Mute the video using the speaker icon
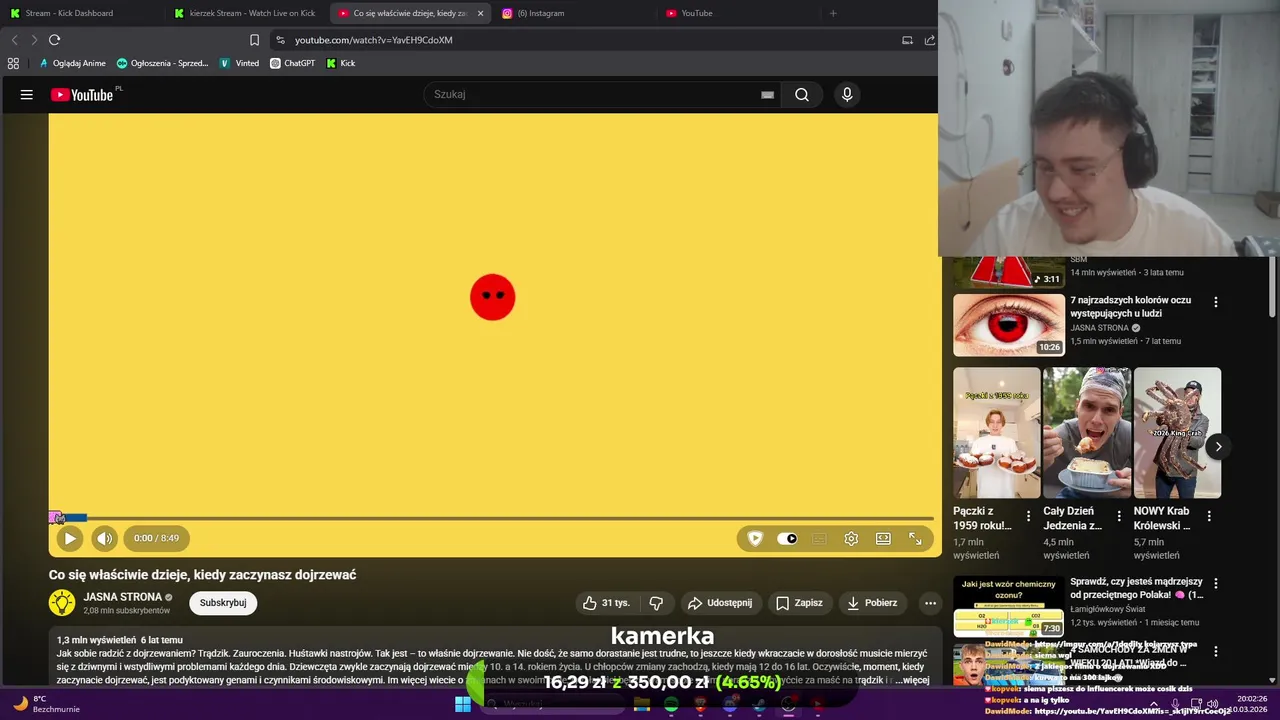This screenshot has height=720, width=1280. point(104,538)
